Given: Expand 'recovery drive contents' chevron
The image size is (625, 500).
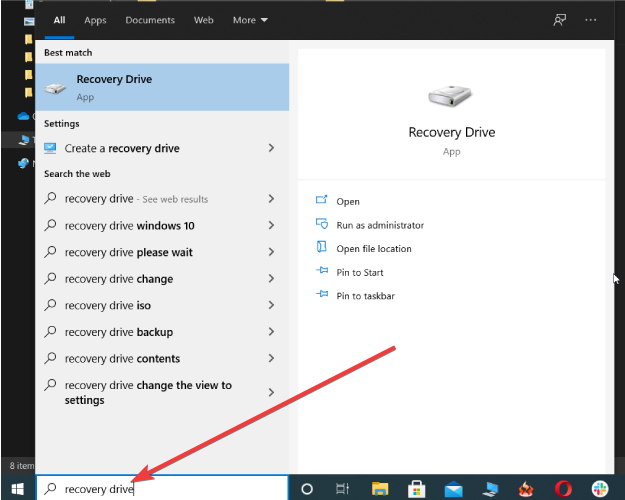Looking at the screenshot, I should (x=271, y=358).
